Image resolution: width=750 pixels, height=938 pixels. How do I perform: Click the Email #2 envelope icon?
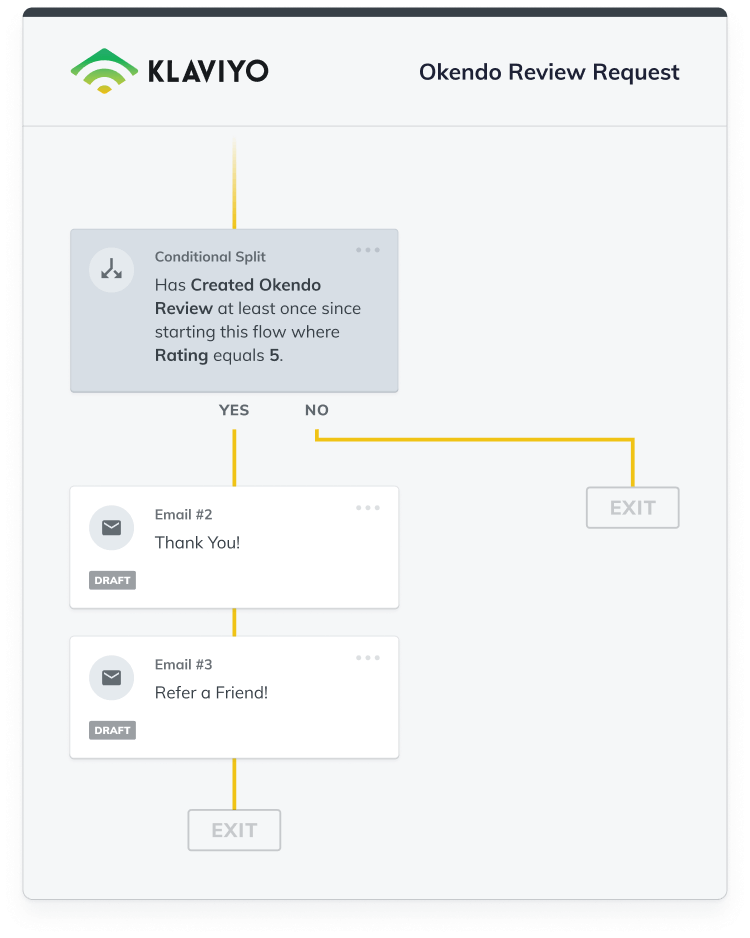[x=111, y=528]
